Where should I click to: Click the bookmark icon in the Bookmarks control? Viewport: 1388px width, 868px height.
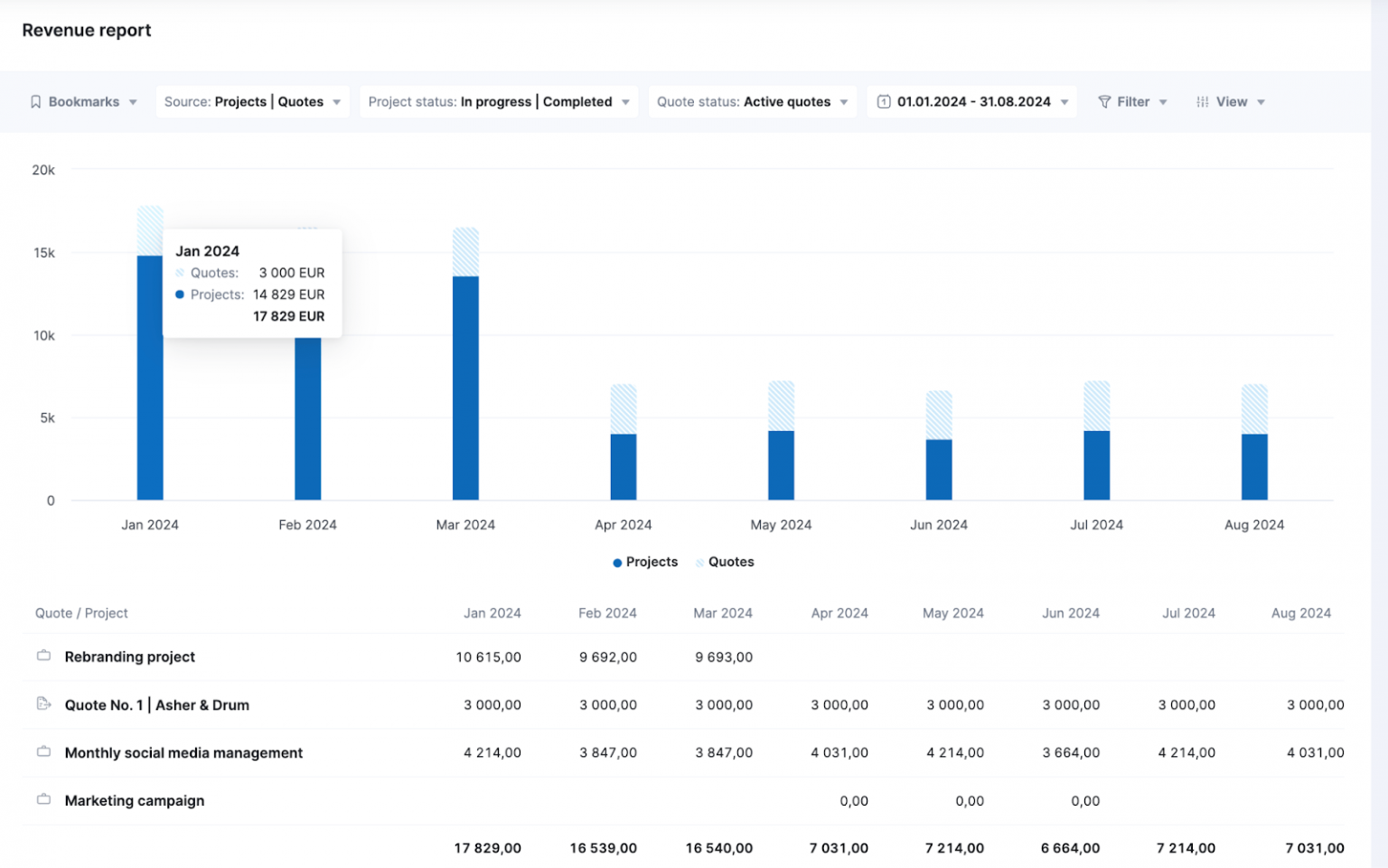point(36,101)
